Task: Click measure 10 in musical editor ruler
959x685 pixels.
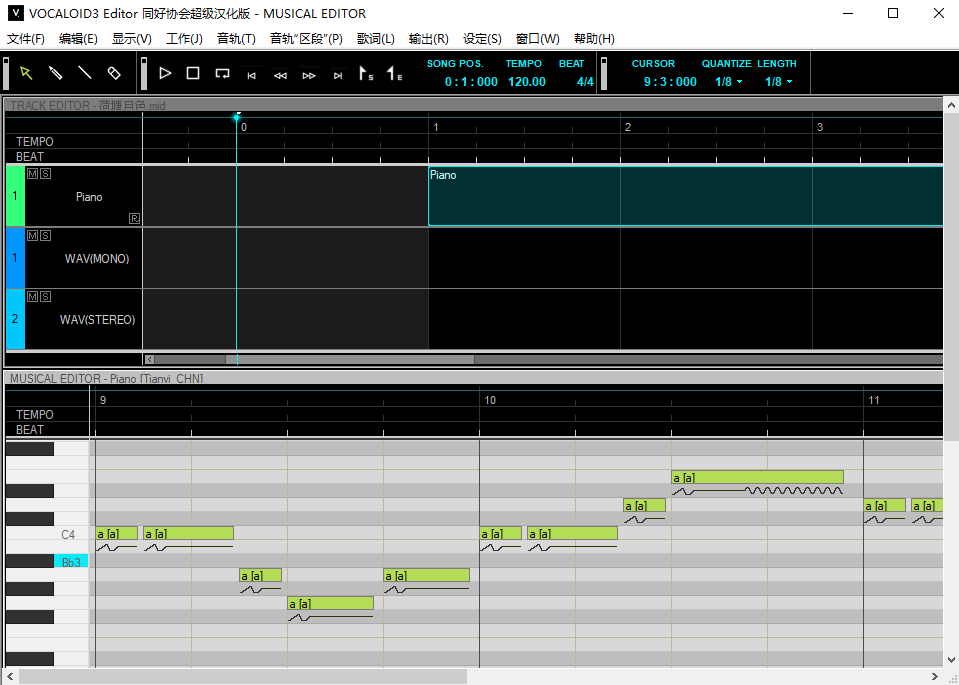Action: [x=489, y=400]
